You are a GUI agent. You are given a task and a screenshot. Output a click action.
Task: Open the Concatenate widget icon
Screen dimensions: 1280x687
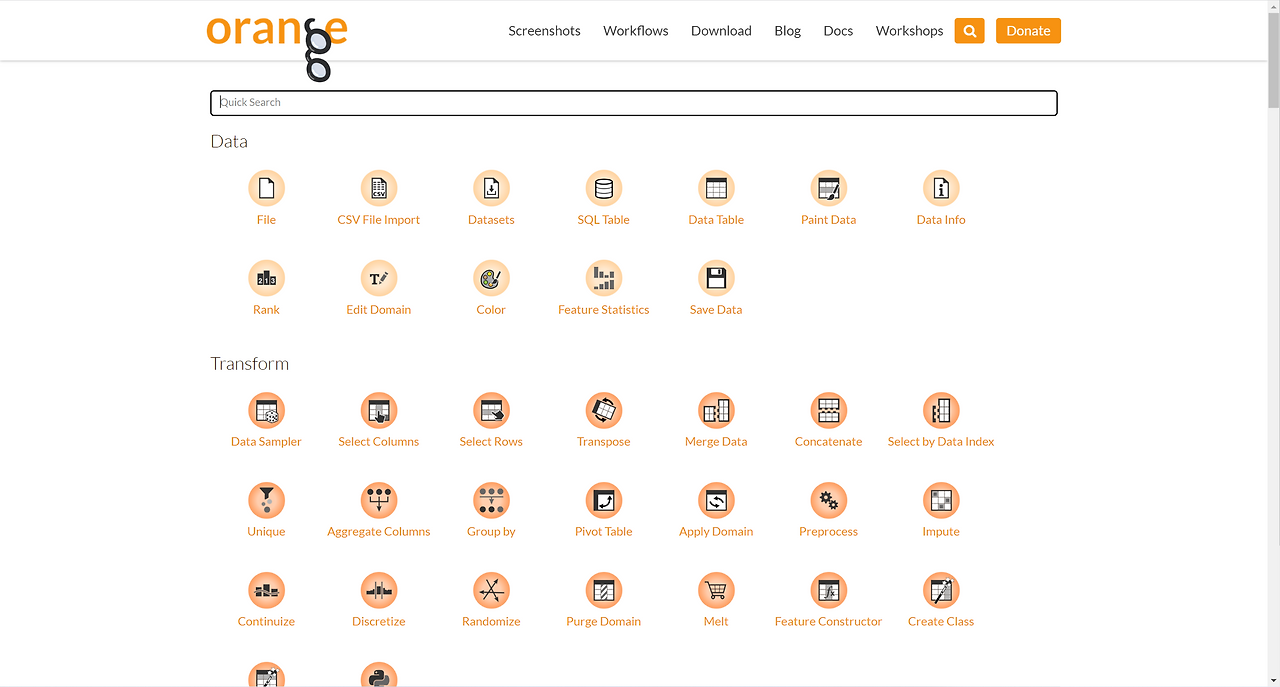pyautogui.click(x=829, y=410)
